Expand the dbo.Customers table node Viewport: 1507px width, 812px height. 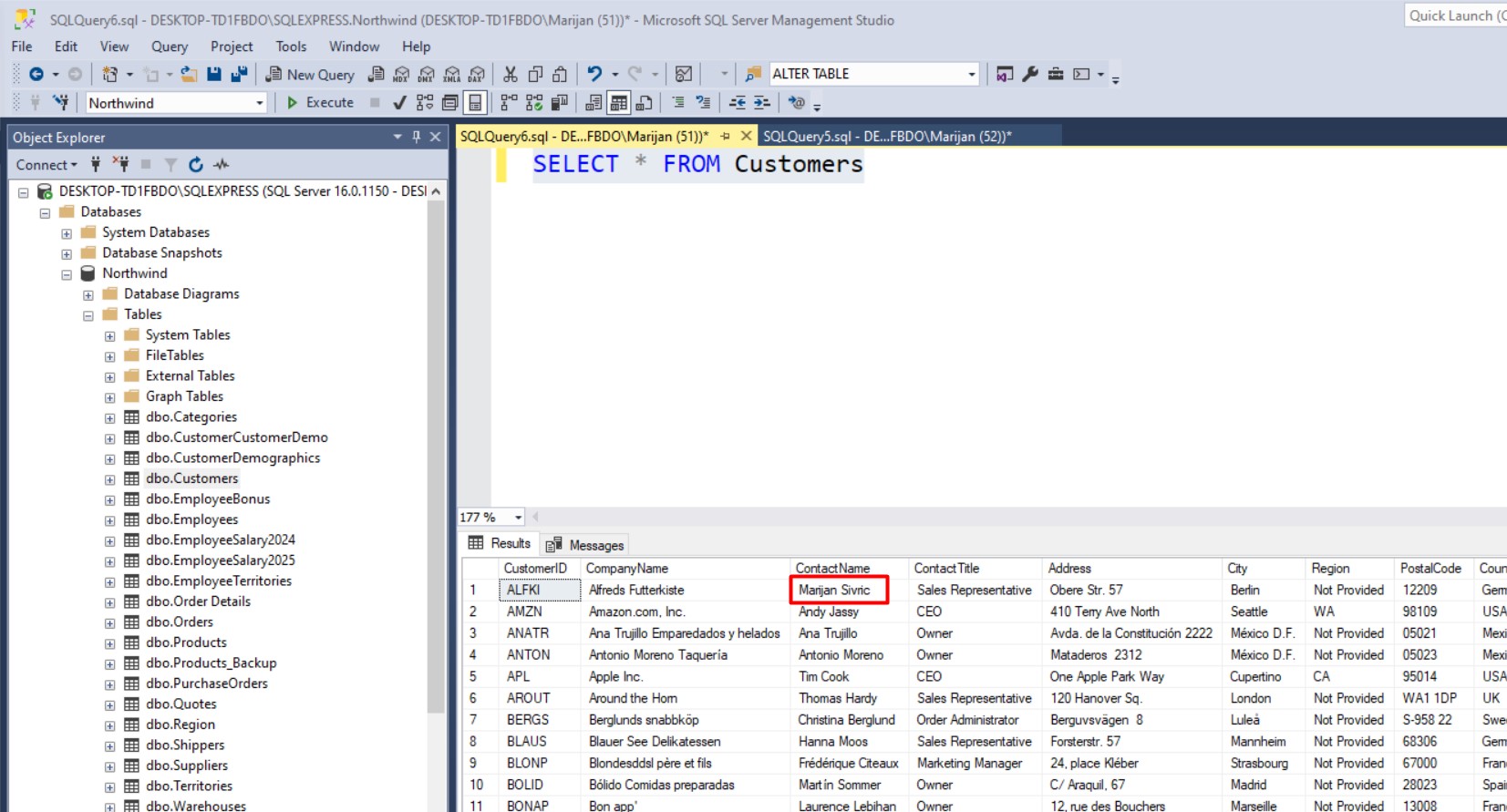[x=110, y=479]
